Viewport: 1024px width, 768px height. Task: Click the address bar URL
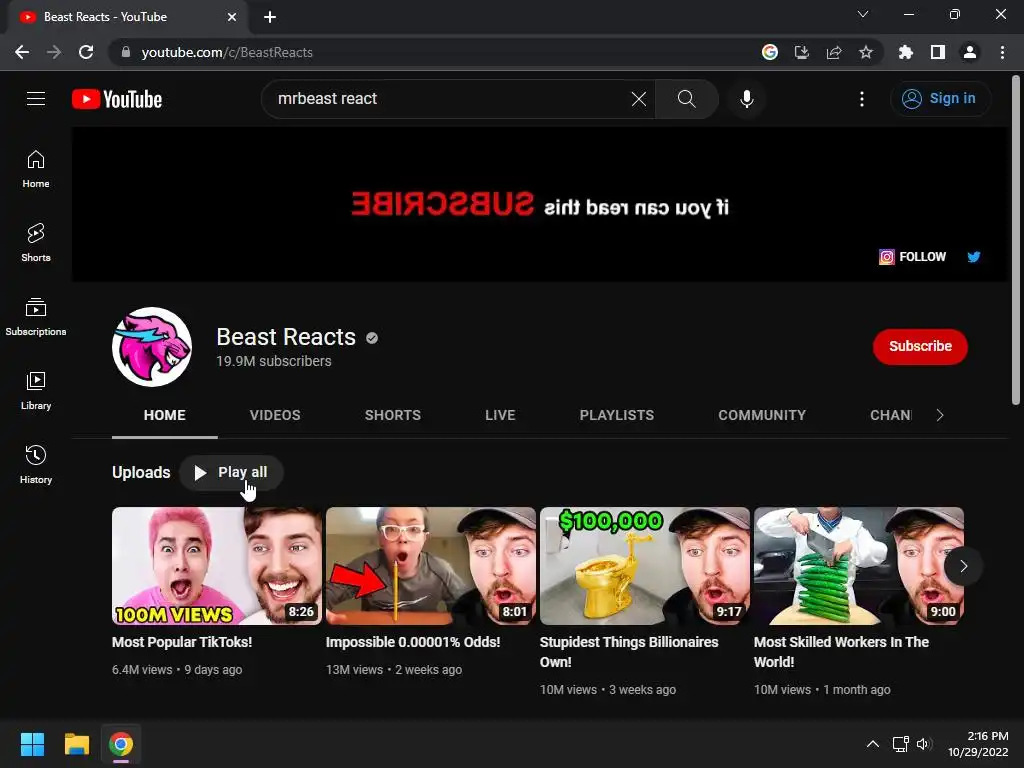click(x=227, y=52)
